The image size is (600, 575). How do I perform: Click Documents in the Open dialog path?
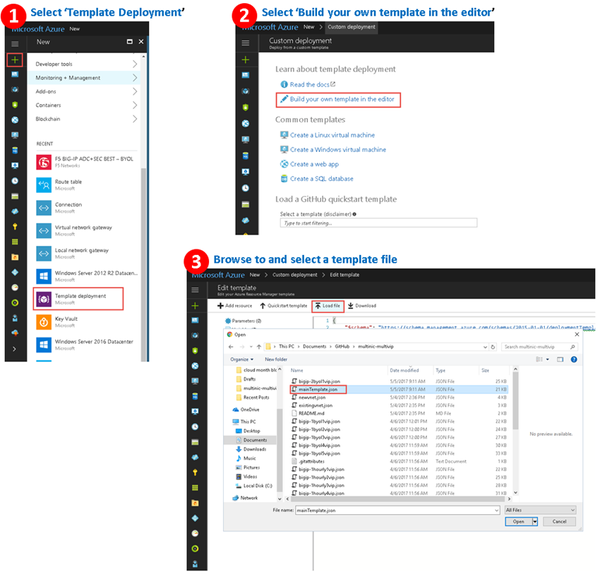pos(315,347)
